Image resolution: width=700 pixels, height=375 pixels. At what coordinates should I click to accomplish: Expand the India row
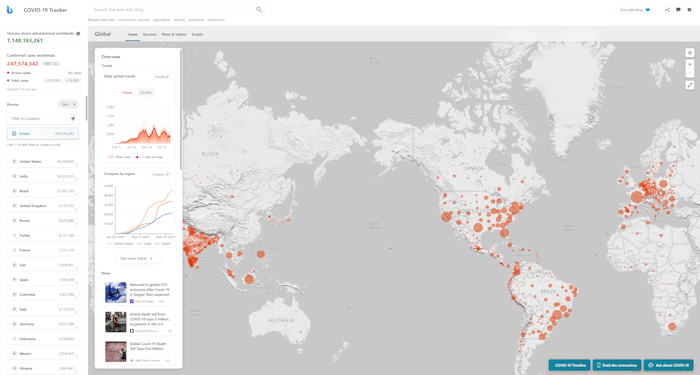[14, 176]
